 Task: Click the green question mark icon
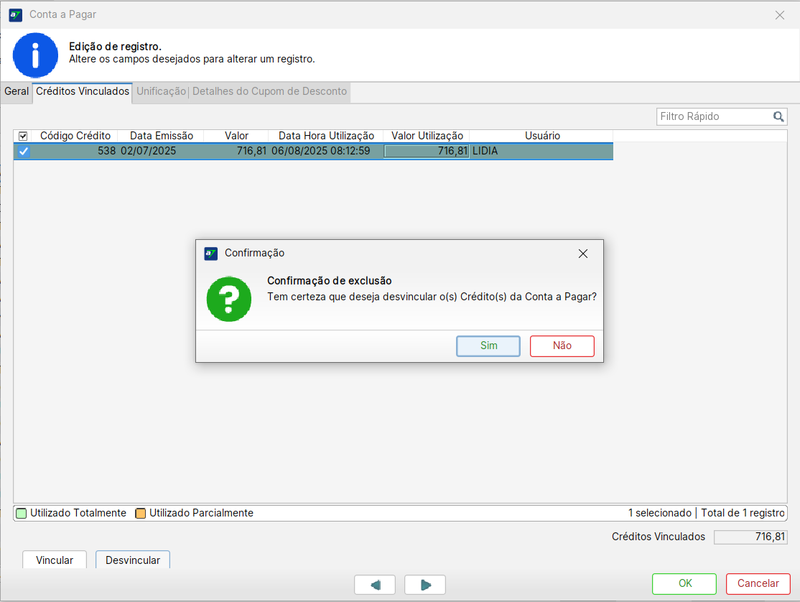point(229,298)
